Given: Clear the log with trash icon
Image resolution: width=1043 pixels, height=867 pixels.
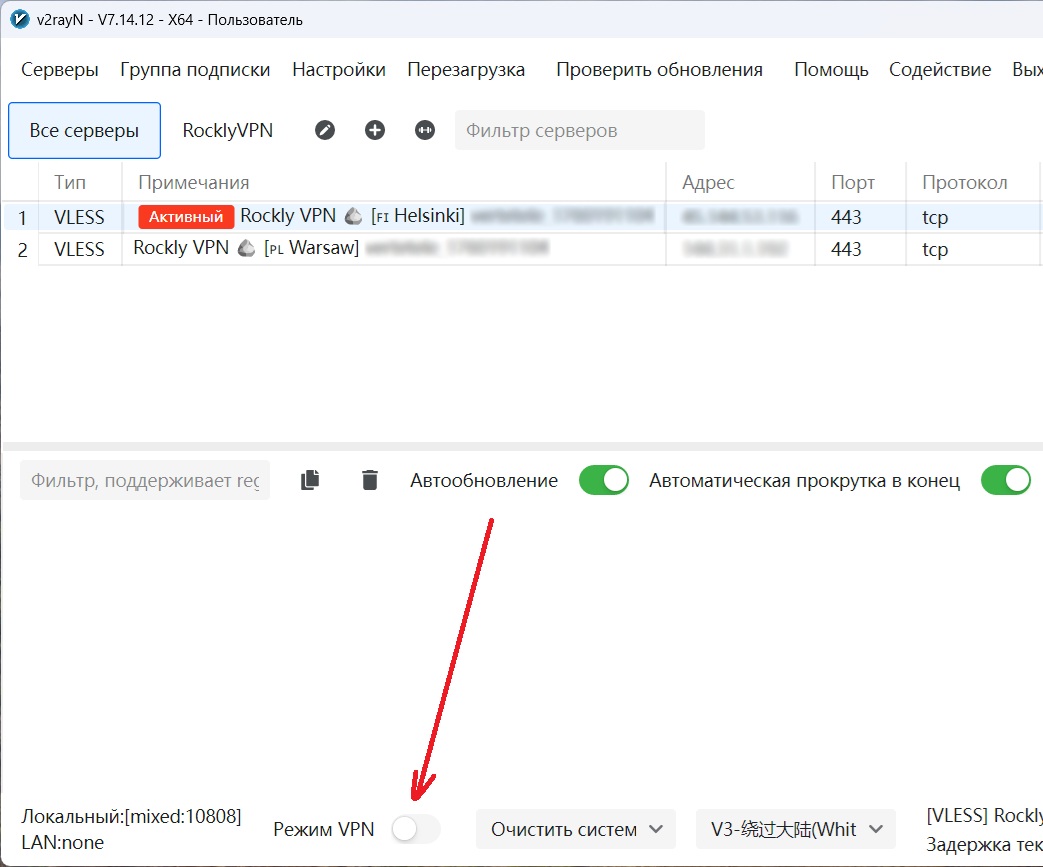Looking at the screenshot, I should click(x=370, y=481).
